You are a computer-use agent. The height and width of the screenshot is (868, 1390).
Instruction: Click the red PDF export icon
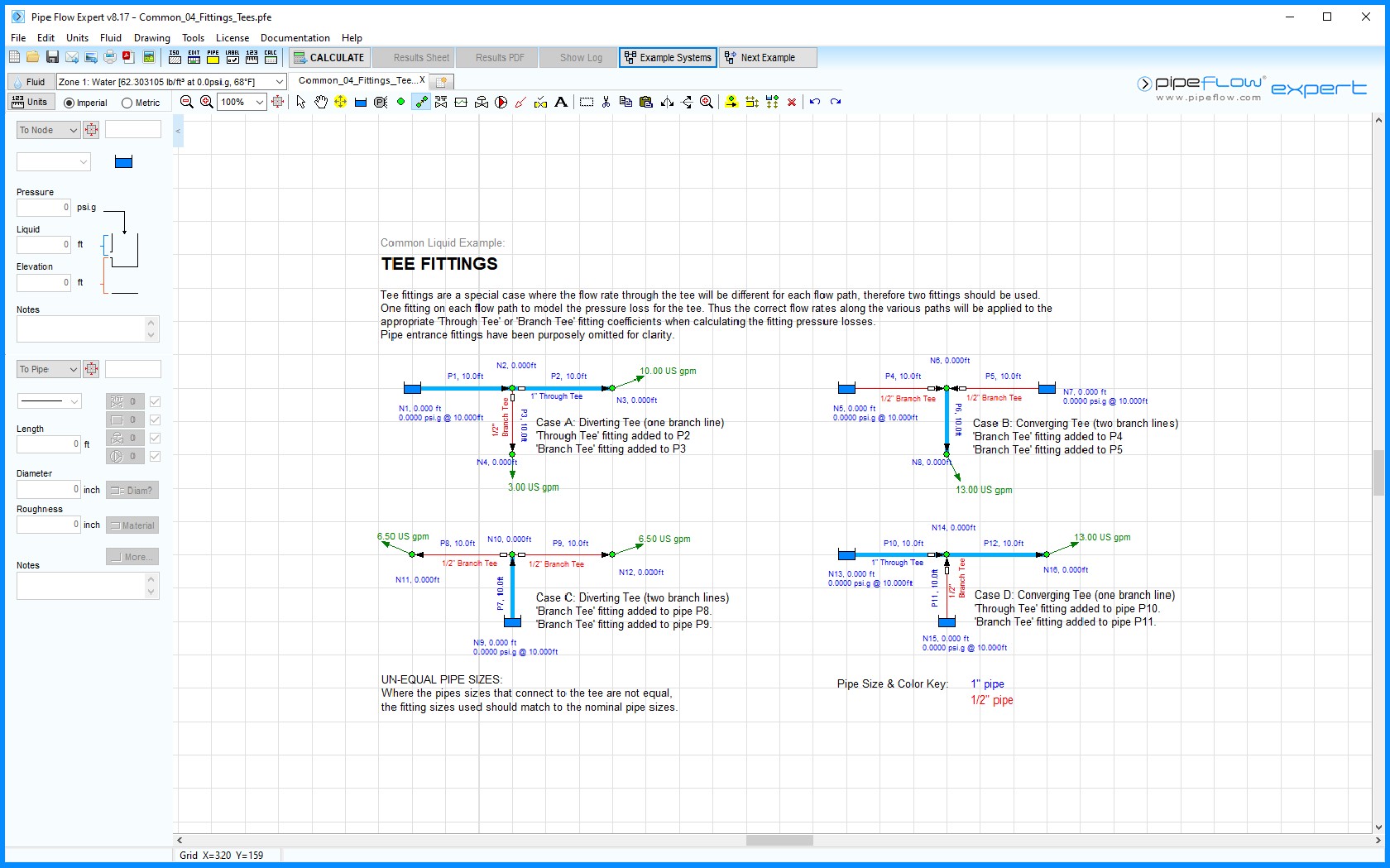coord(128,57)
